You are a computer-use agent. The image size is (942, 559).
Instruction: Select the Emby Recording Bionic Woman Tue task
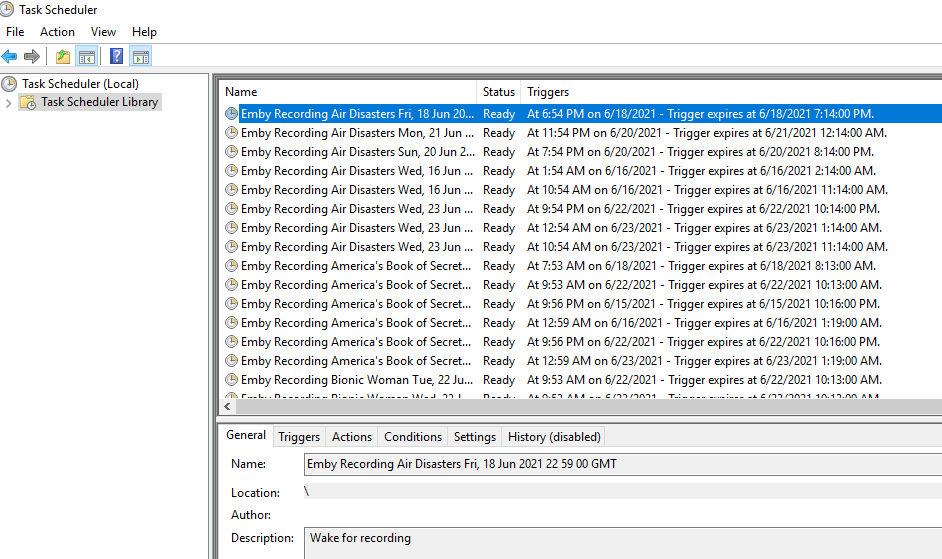(357, 380)
